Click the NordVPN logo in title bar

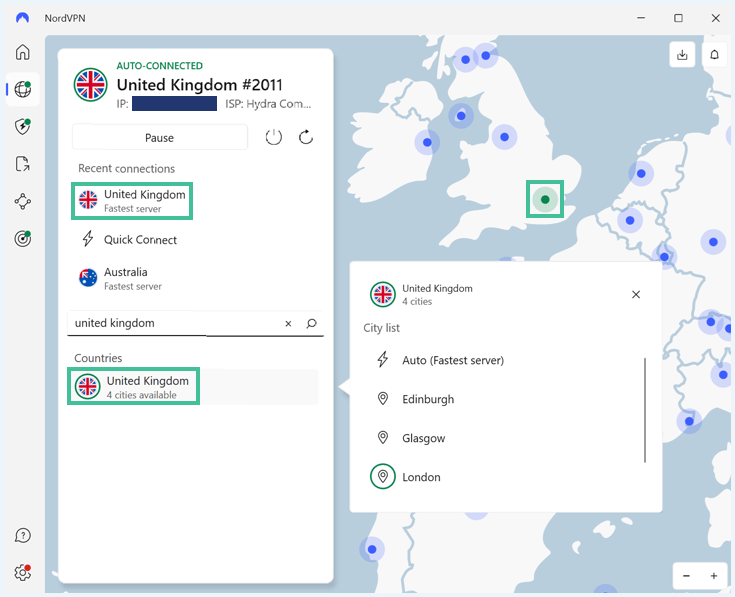coord(22,18)
